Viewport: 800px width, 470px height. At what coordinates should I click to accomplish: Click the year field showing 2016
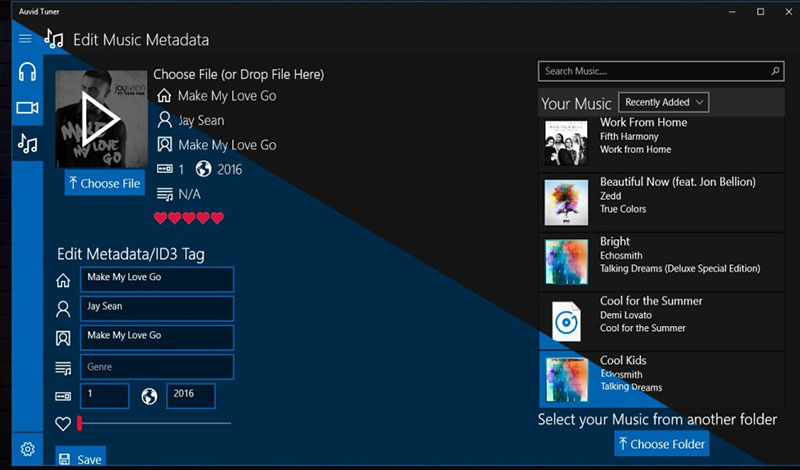191,395
